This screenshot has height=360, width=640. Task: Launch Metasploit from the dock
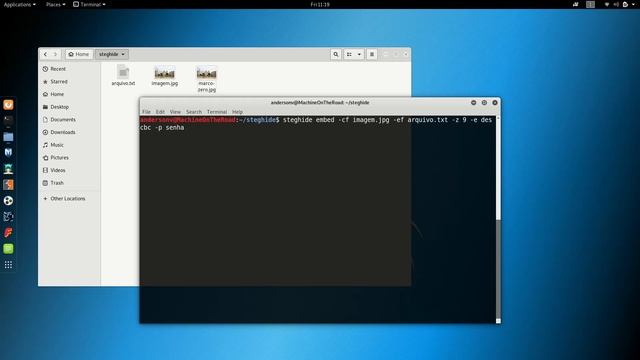8,152
